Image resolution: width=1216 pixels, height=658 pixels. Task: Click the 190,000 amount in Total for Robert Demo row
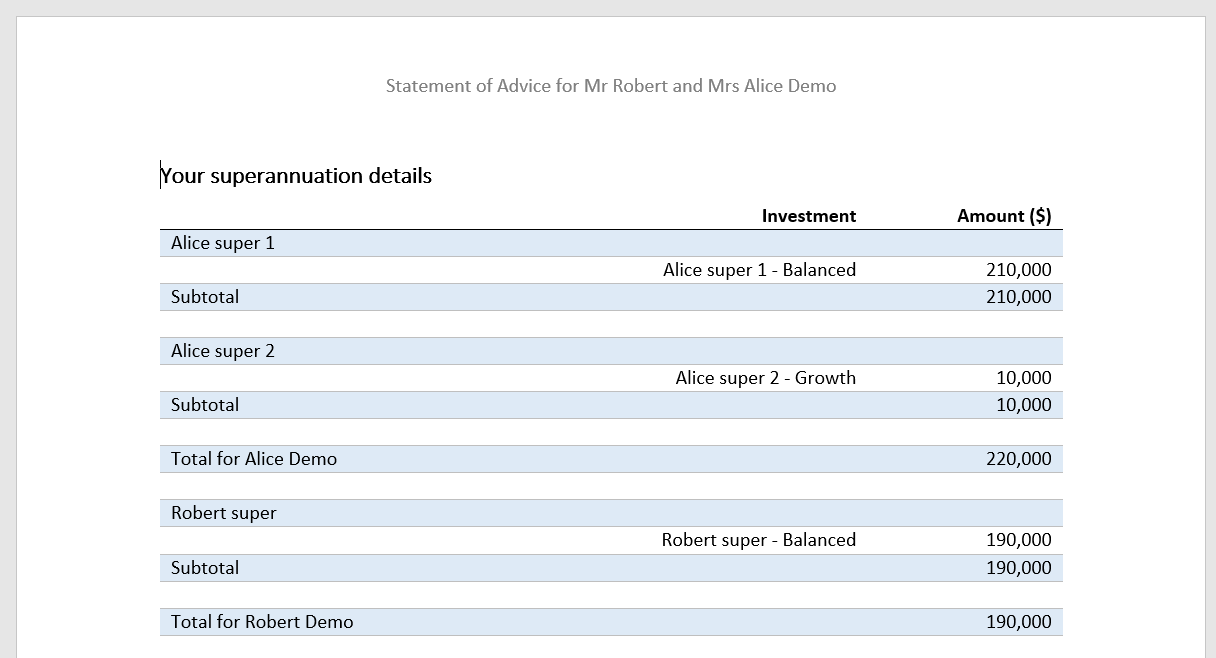click(x=1018, y=622)
